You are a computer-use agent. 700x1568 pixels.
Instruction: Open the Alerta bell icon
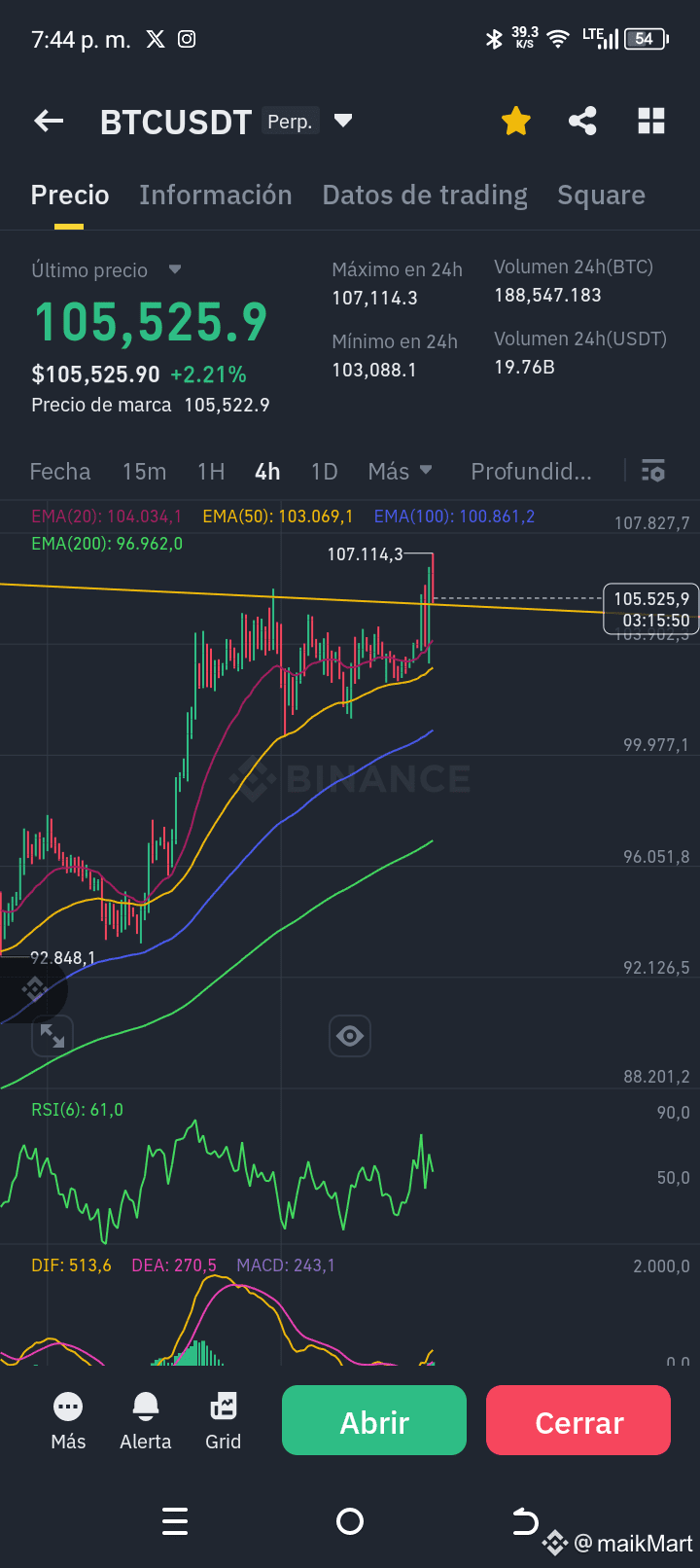tap(146, 1421)
